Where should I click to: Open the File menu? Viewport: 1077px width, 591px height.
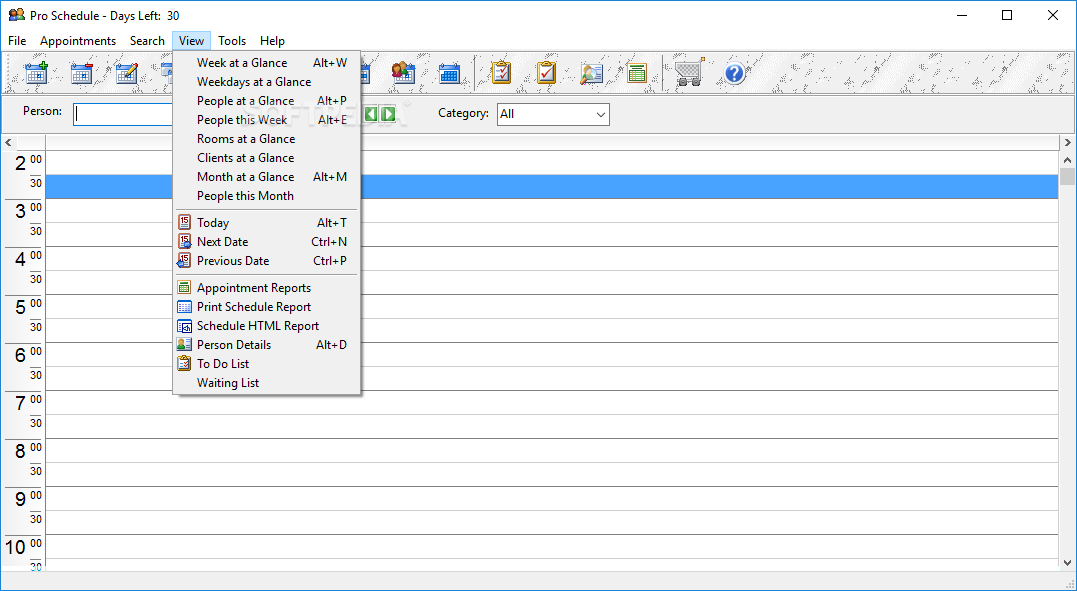17,41
